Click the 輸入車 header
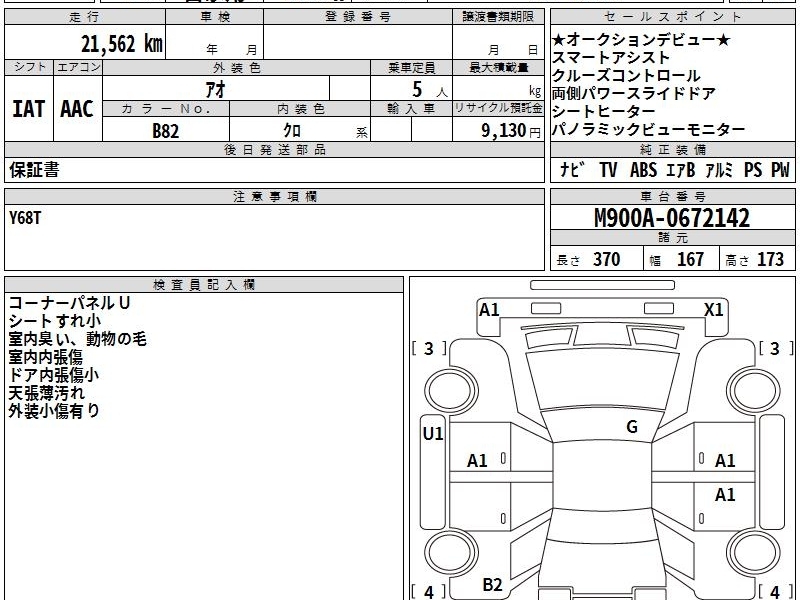 tap(411, 109)
